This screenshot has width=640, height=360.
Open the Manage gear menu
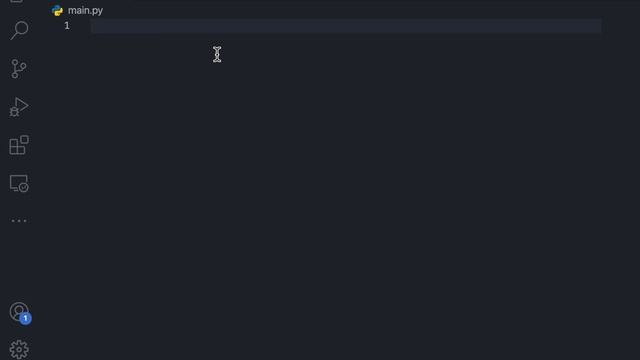tap(19, 349)
